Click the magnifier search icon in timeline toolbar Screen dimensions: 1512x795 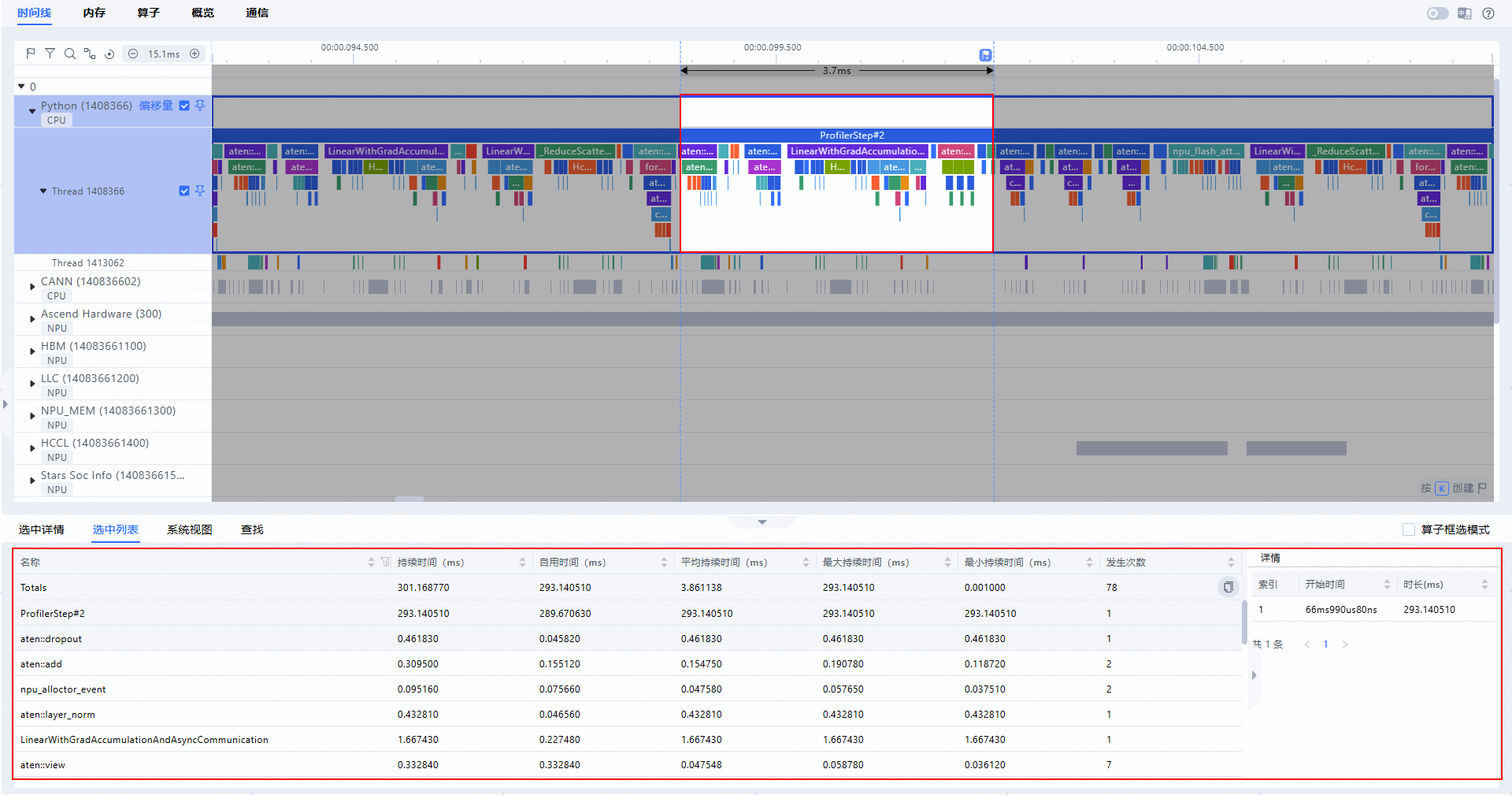69,54
